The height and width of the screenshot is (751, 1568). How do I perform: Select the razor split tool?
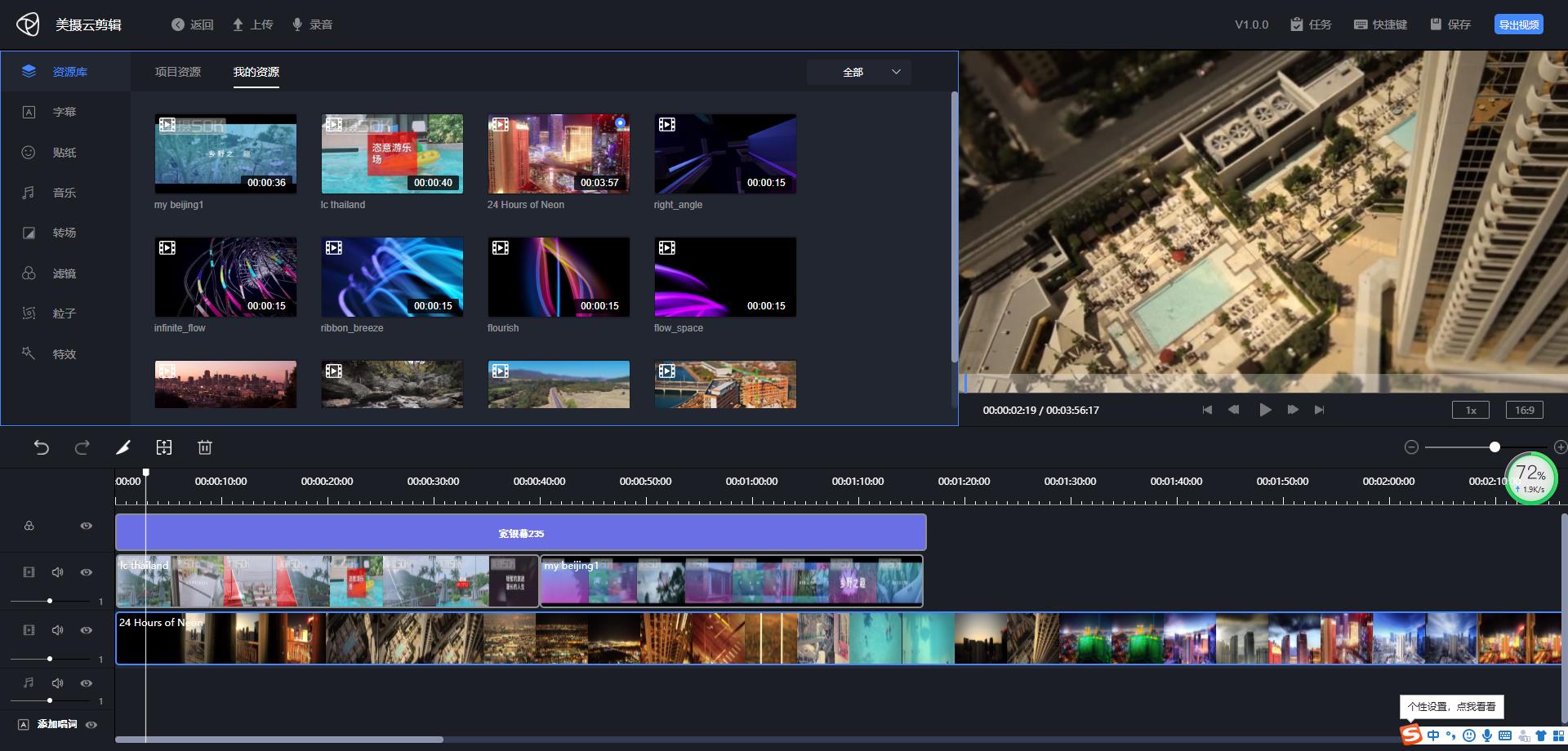[123, 447]
